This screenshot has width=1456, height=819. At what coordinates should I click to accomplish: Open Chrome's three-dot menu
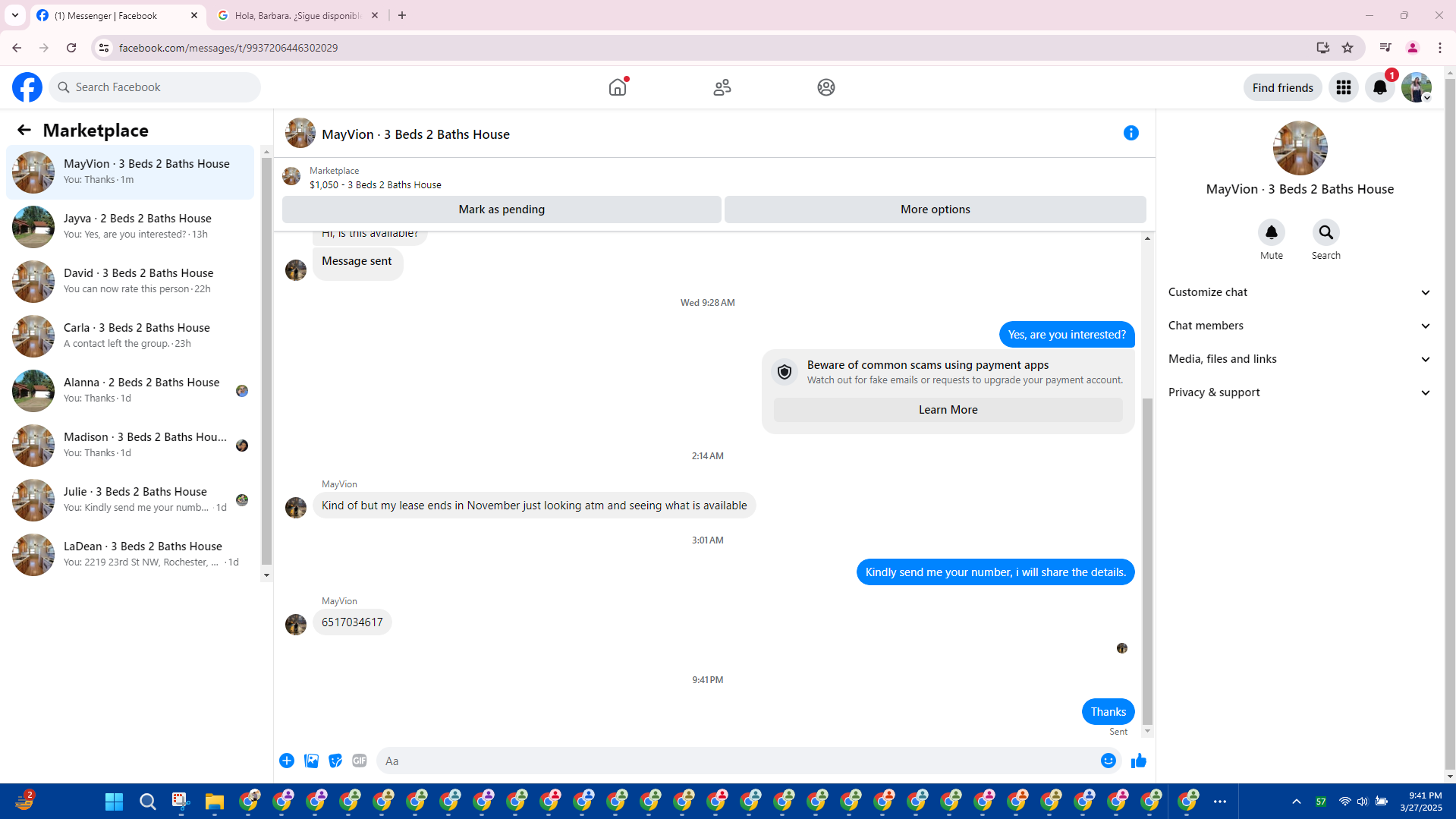[x=1440, y=48]
